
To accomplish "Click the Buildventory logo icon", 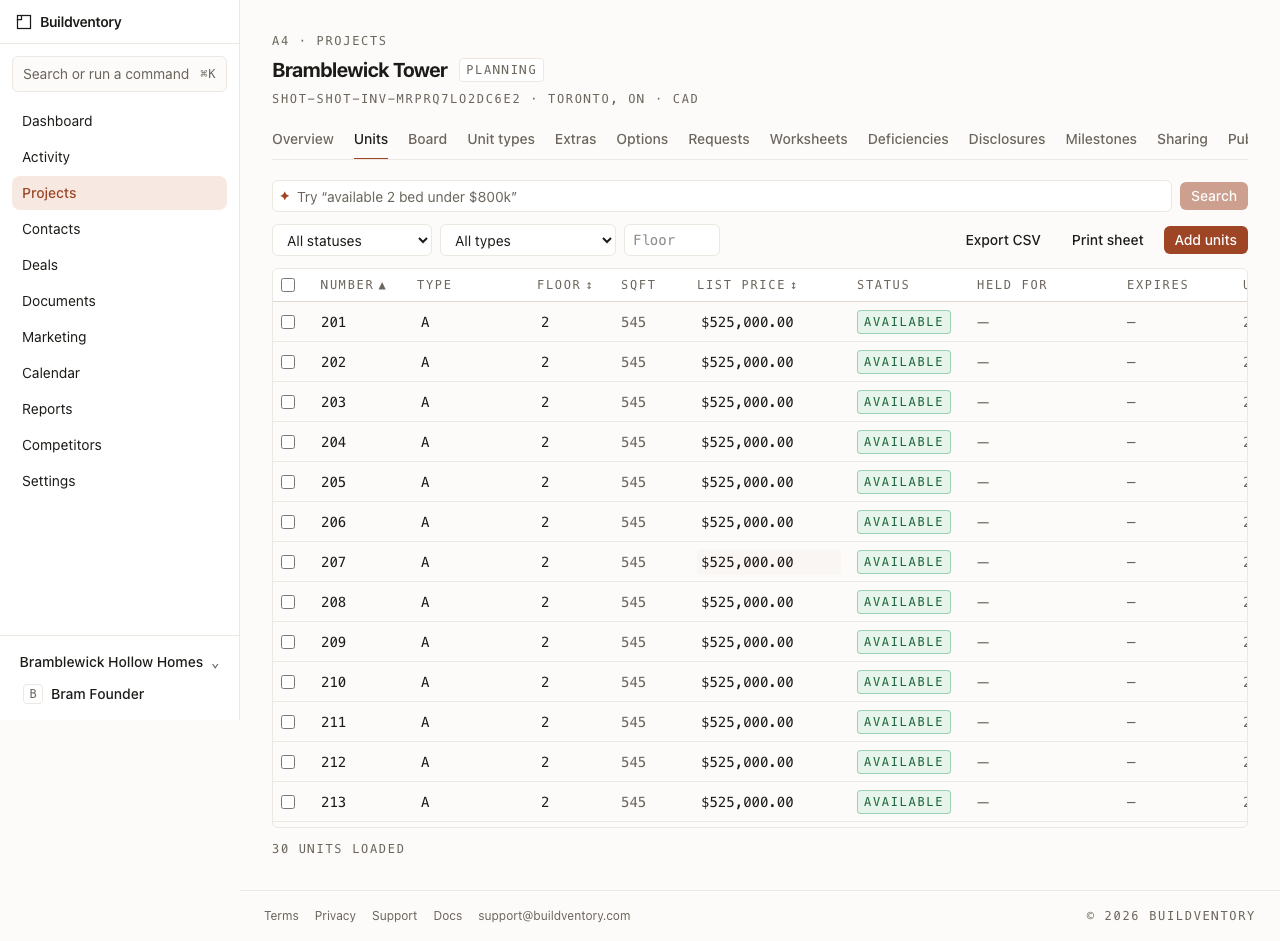I will click(x=24, y=22).
